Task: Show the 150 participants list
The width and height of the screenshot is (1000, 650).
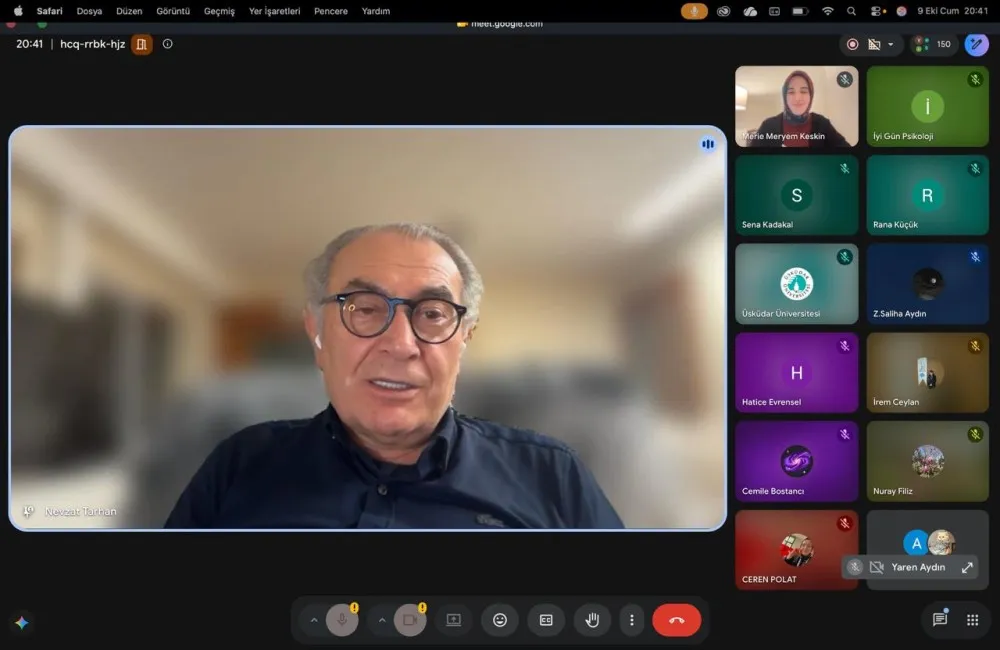Action: tap(933, 44)
